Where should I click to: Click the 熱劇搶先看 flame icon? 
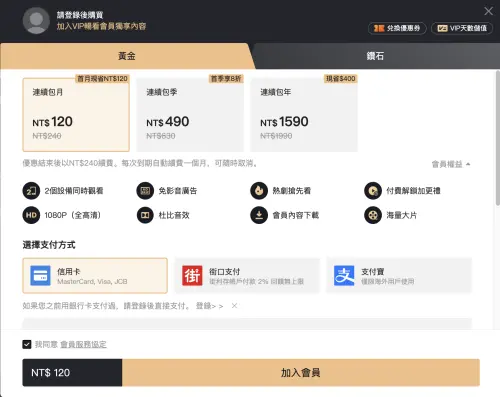pyautogui.click(x=259, y=191)
